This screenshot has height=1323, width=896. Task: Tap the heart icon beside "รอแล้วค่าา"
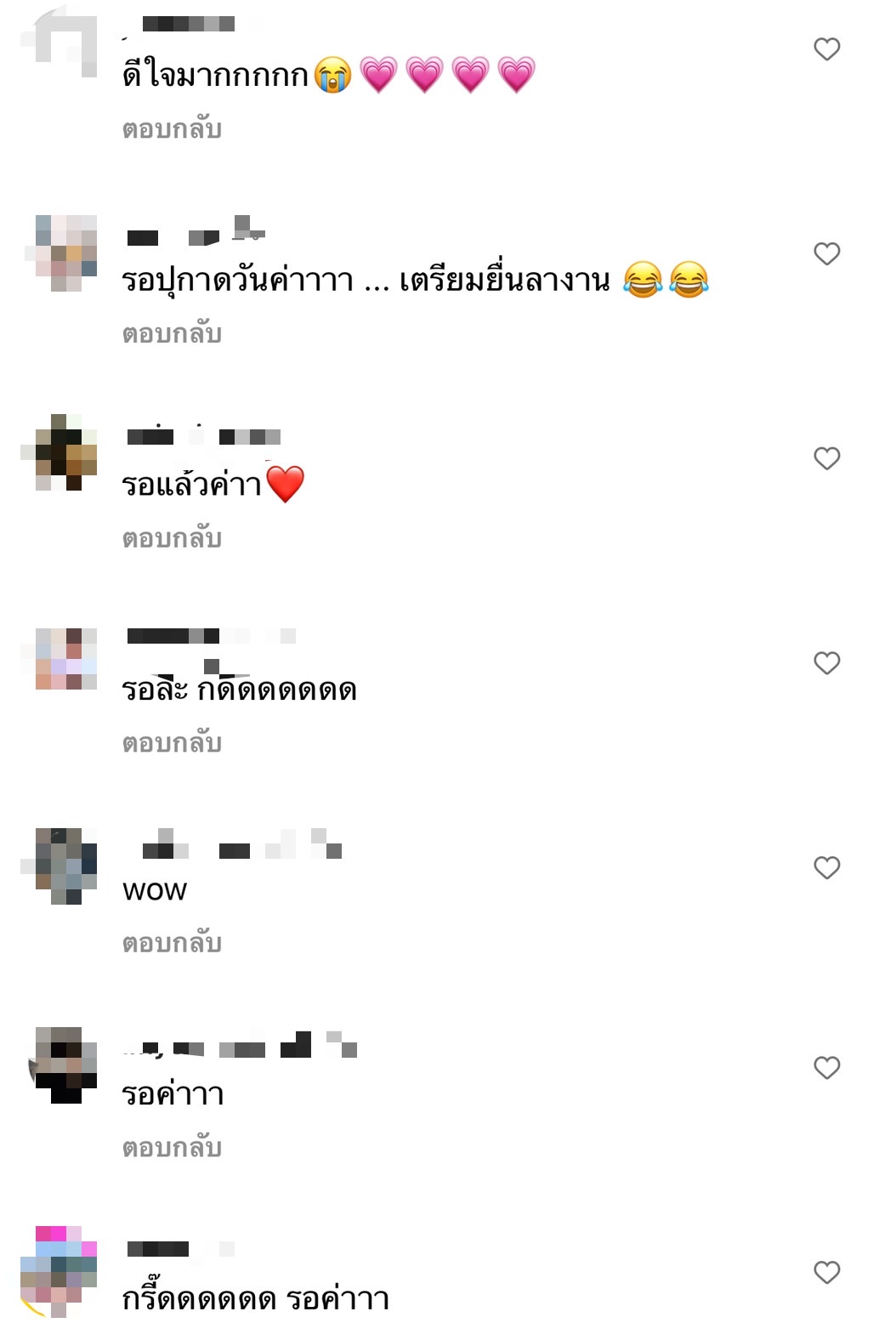pos(827,458)
